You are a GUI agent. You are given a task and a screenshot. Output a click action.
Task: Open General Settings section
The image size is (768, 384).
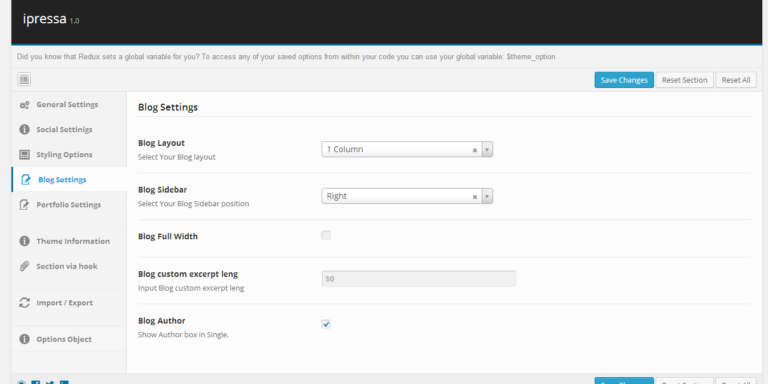coord(69,104)
